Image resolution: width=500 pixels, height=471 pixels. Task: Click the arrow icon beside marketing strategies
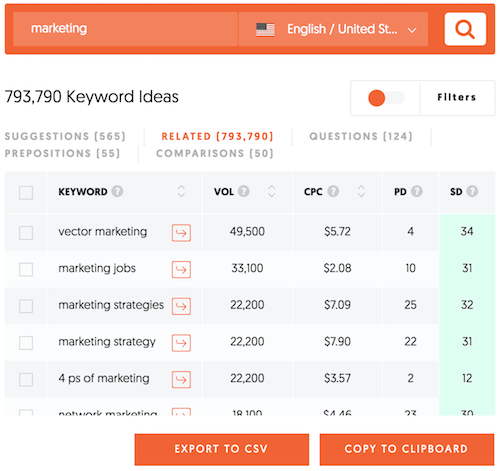[x=181, y=306]
